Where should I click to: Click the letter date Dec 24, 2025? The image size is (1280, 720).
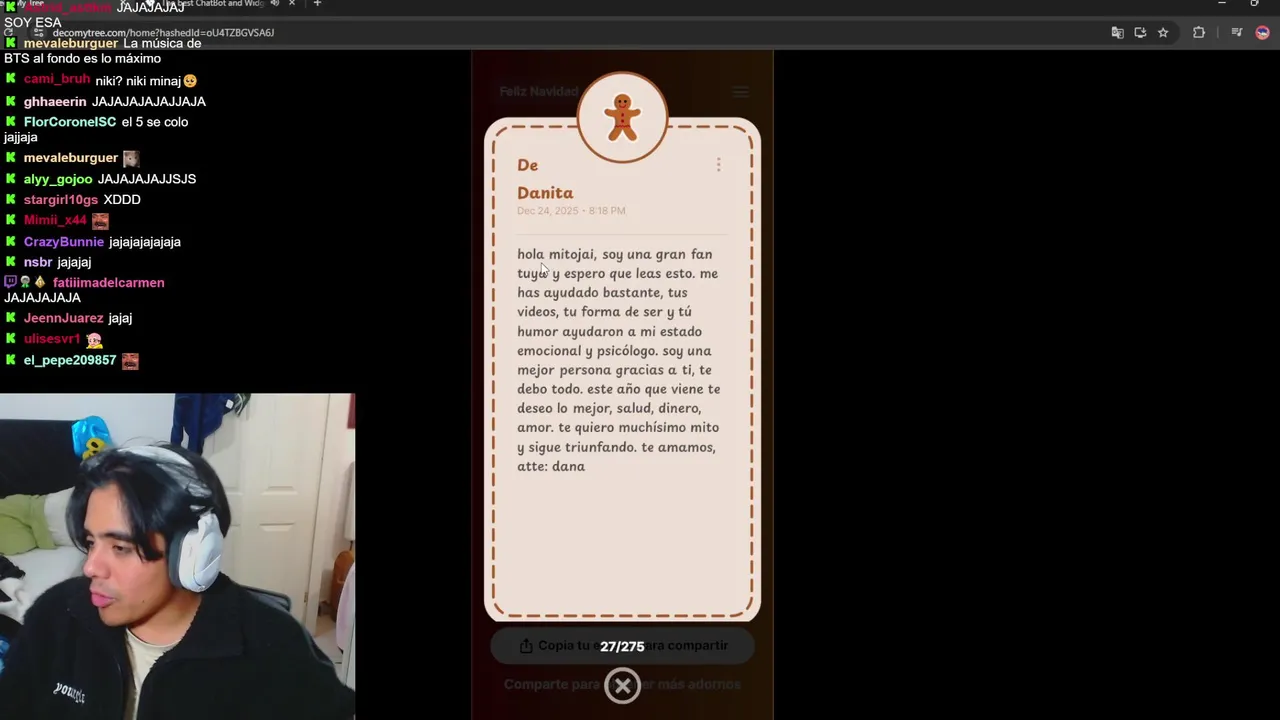(571, 211)
